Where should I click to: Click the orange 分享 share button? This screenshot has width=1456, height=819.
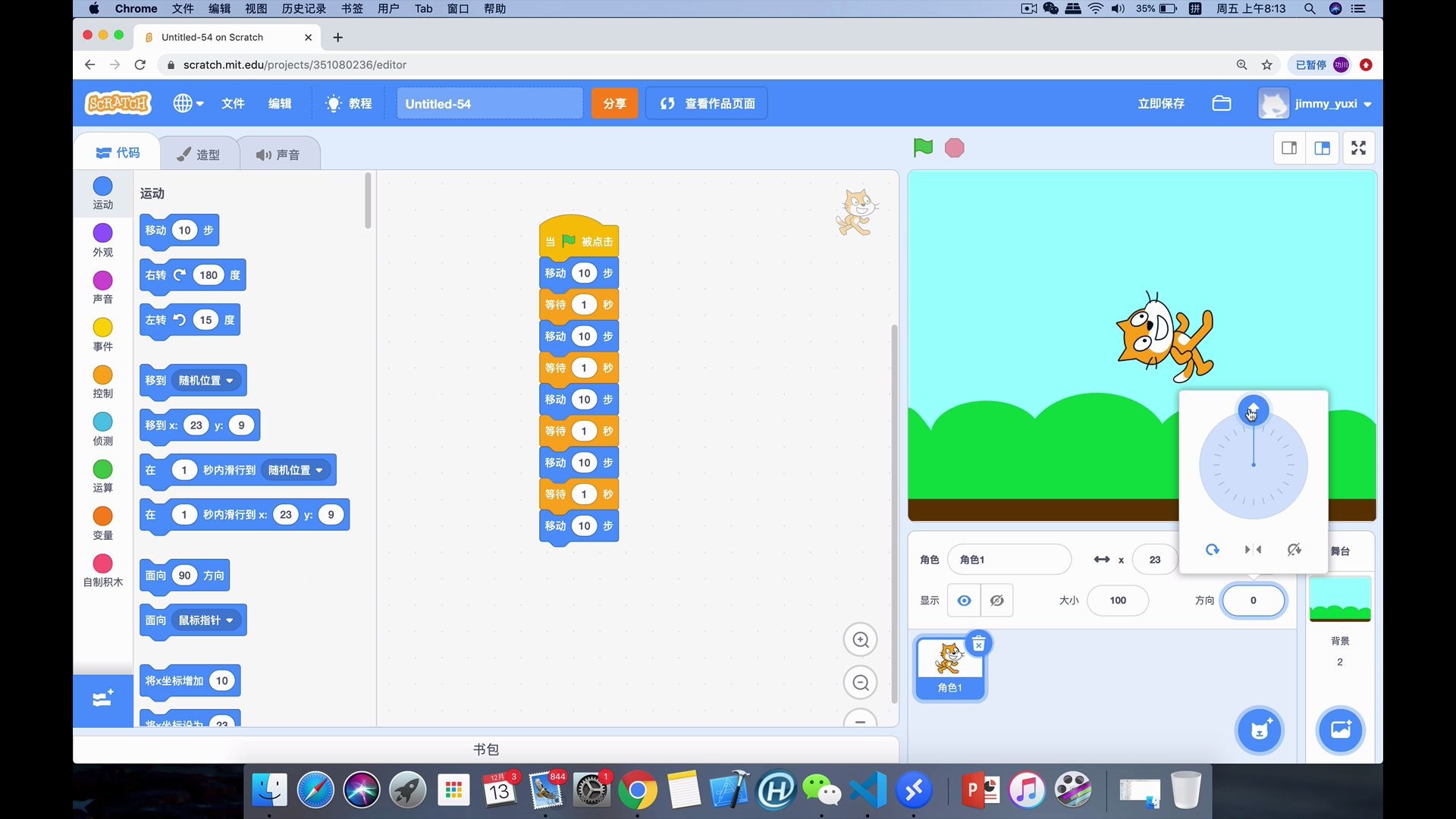(614, 103)
